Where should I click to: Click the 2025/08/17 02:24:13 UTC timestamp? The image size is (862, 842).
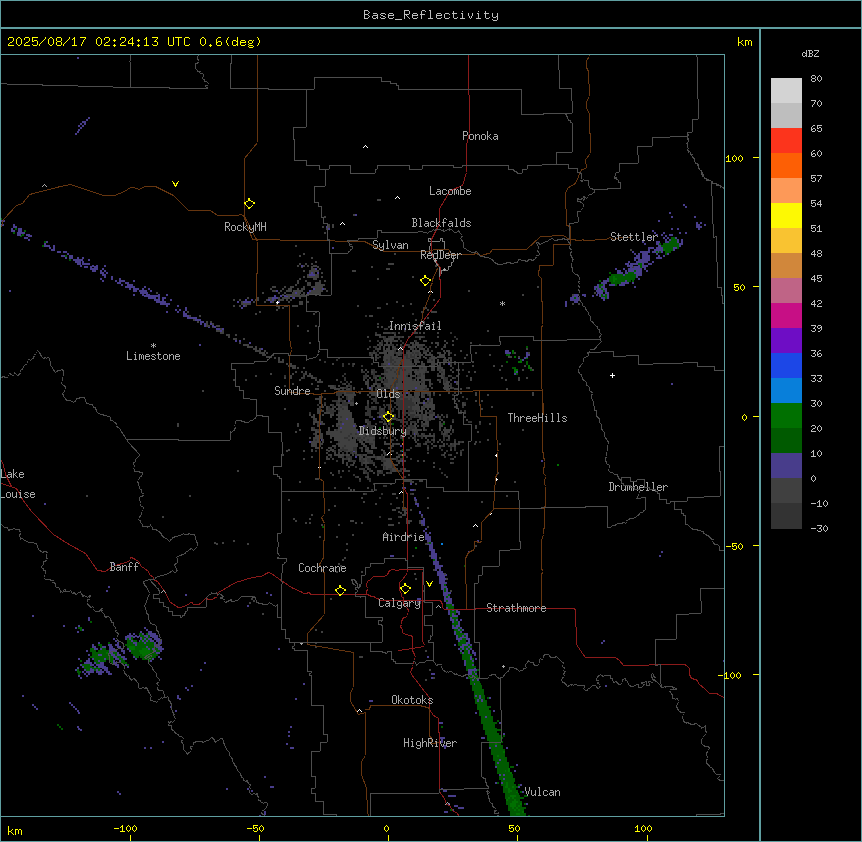tap(98, 42)
